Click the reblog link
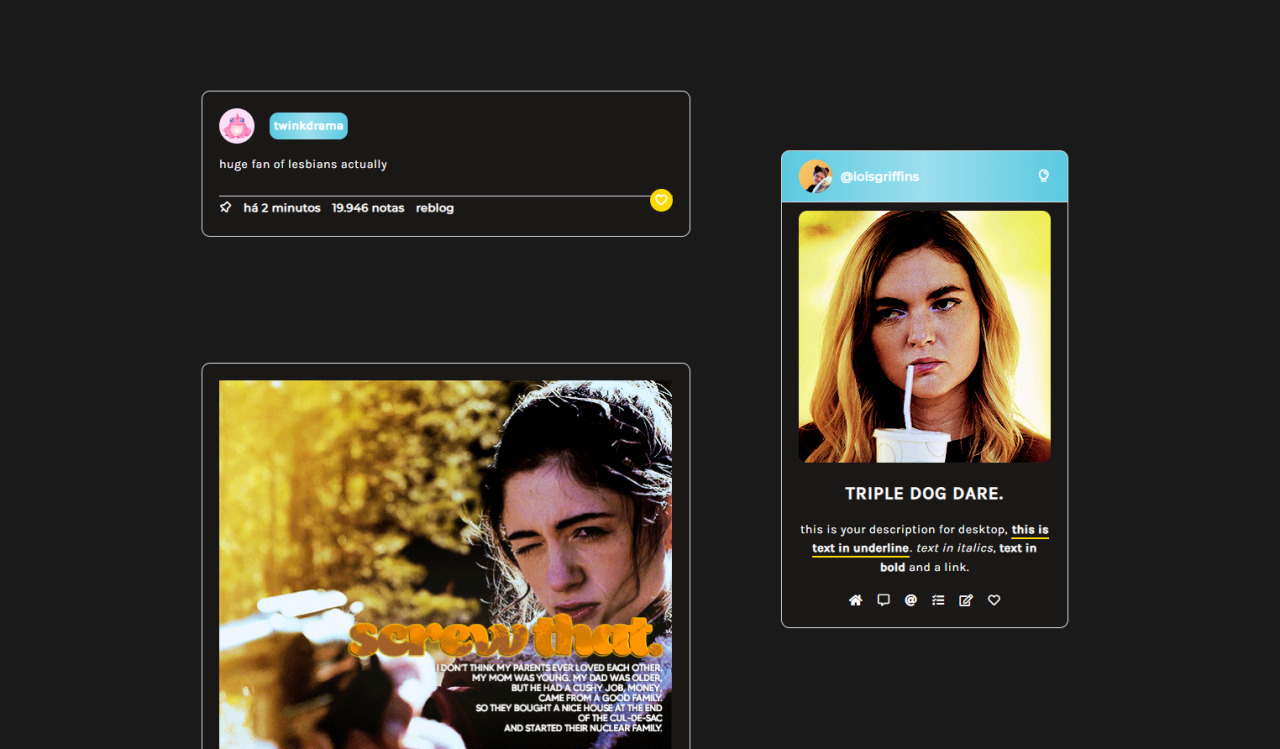This screenshot has height=749, width=1280. tap(435, 208)
